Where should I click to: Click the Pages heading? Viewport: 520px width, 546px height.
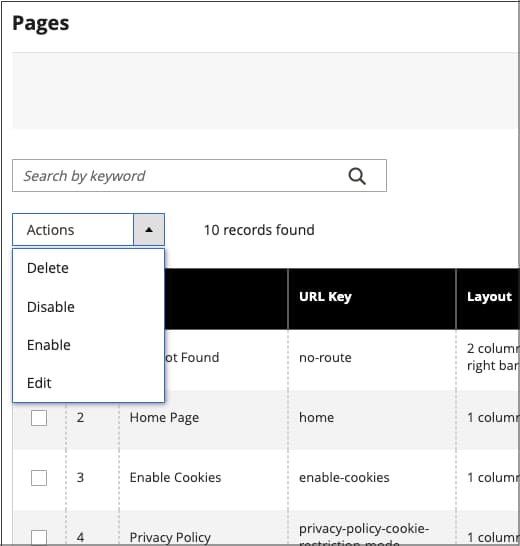point(41,24)
